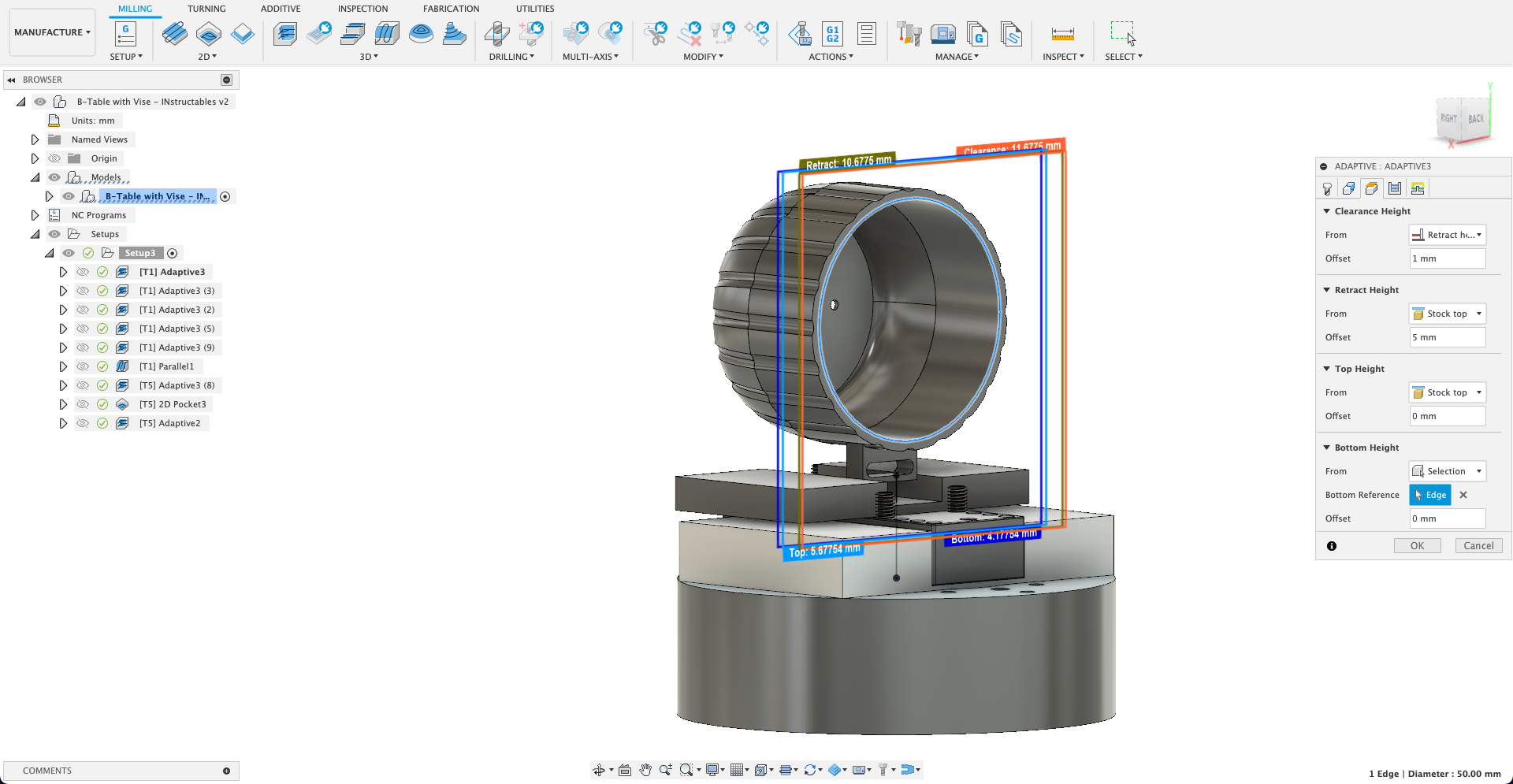
Task: Click the info icon in Adaptive dialog
Action: [x=1332, y=546]
